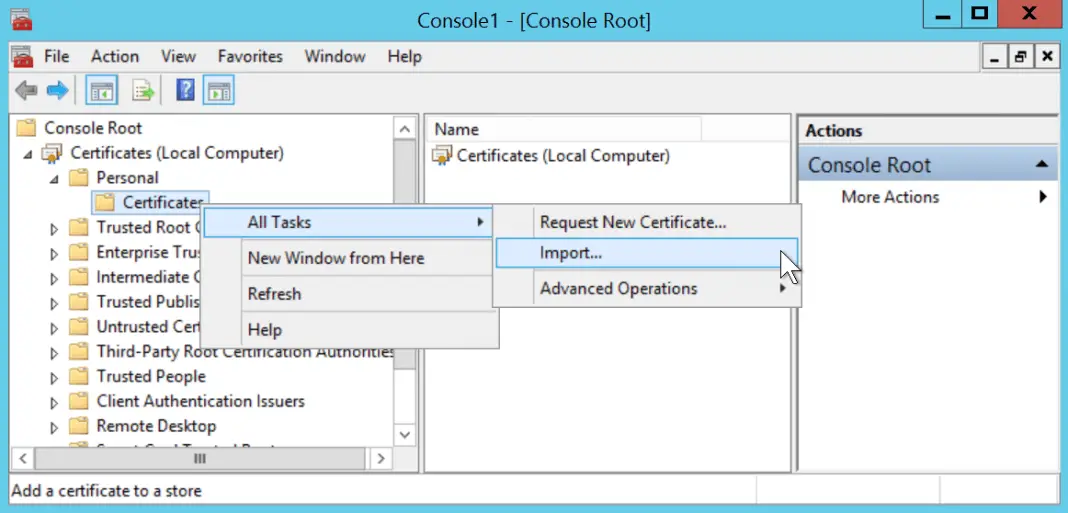Click the blue Forward arrow toolbar icon
The width and height of the screenshot is (1068, 513).
[57, 91]
